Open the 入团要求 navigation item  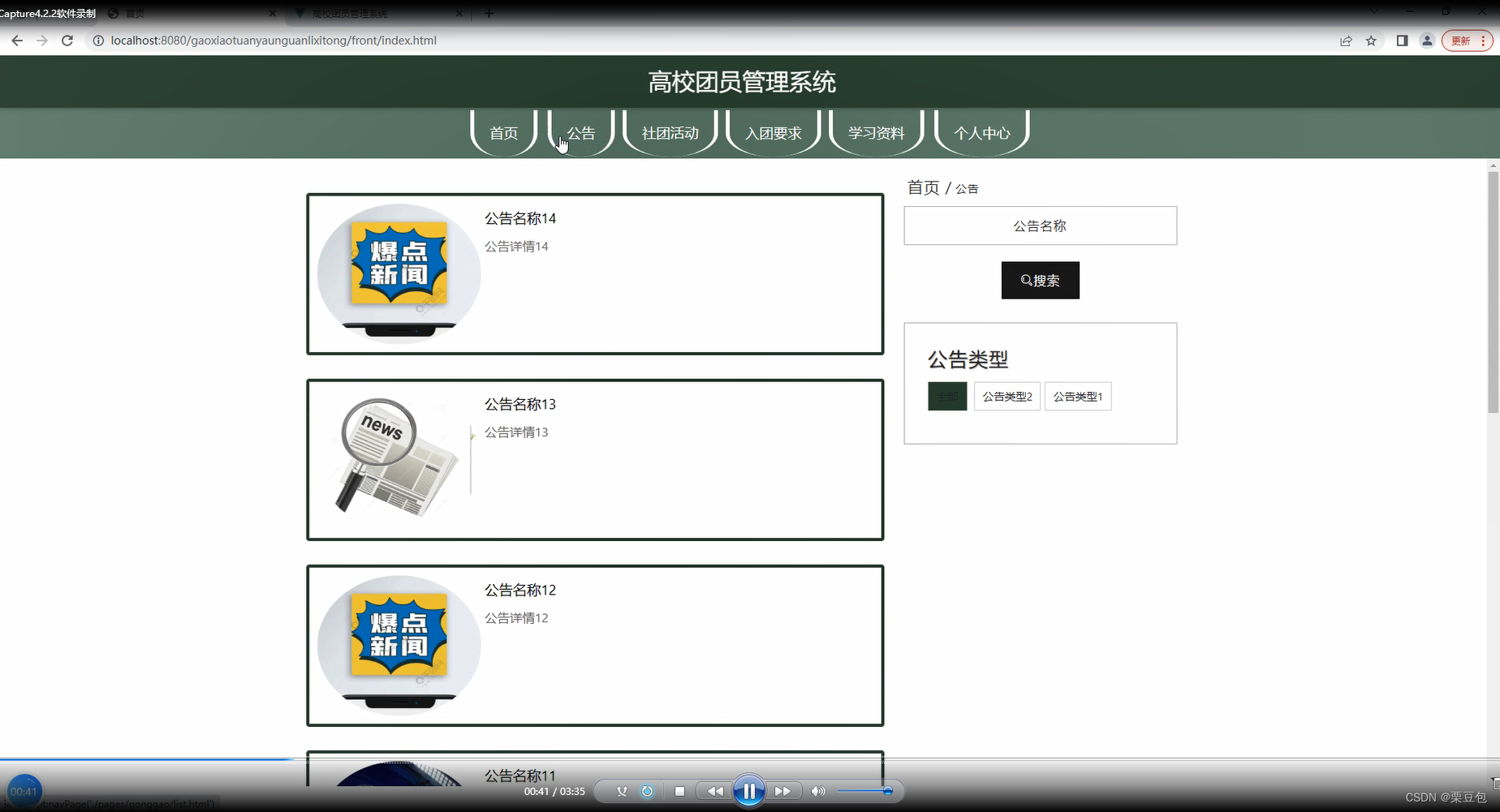774,133
